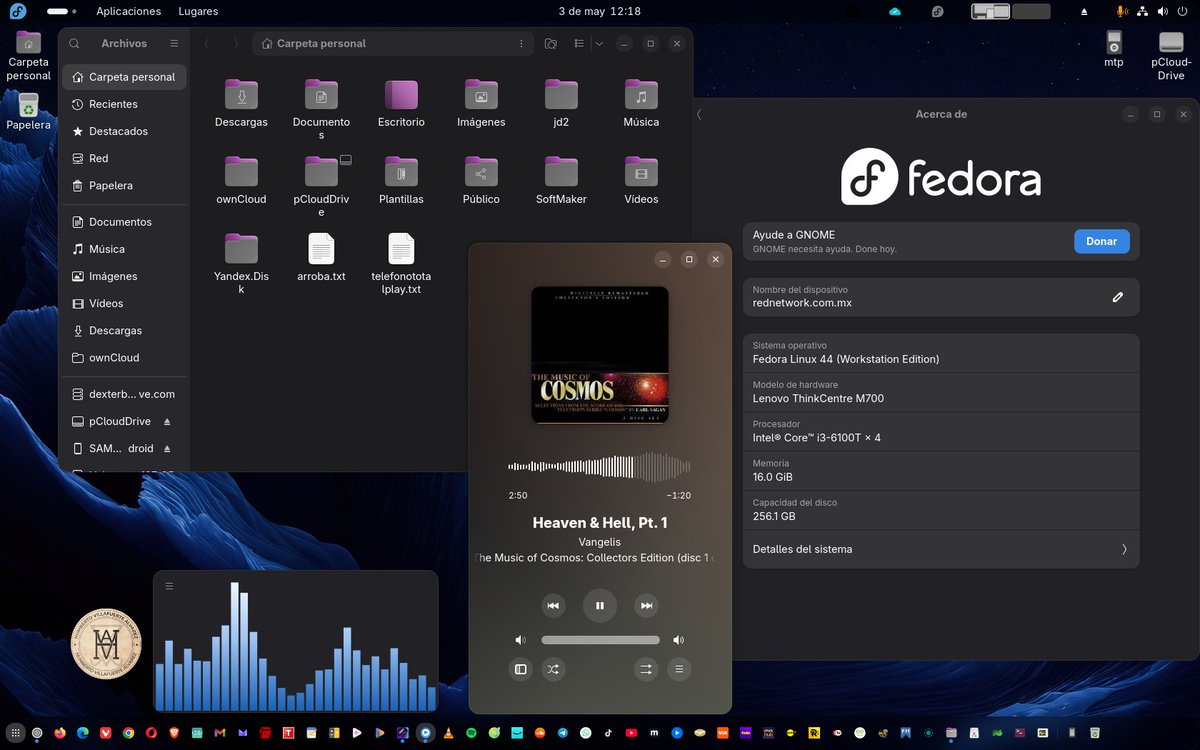Toggle repeat mode in the music player
1200x750 pixels.
tap(646, 669)
